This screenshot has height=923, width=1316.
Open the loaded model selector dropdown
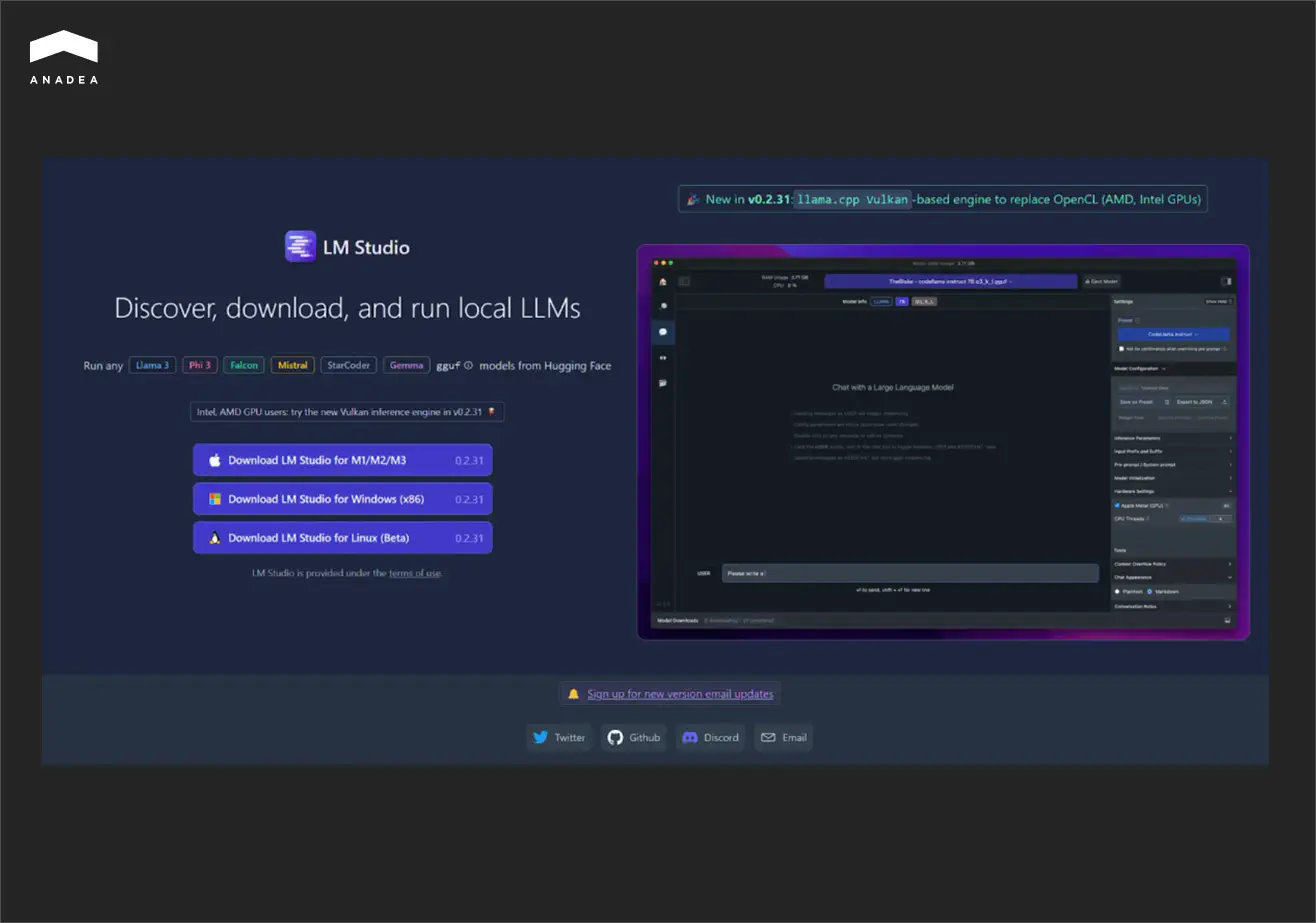point(950,282)
